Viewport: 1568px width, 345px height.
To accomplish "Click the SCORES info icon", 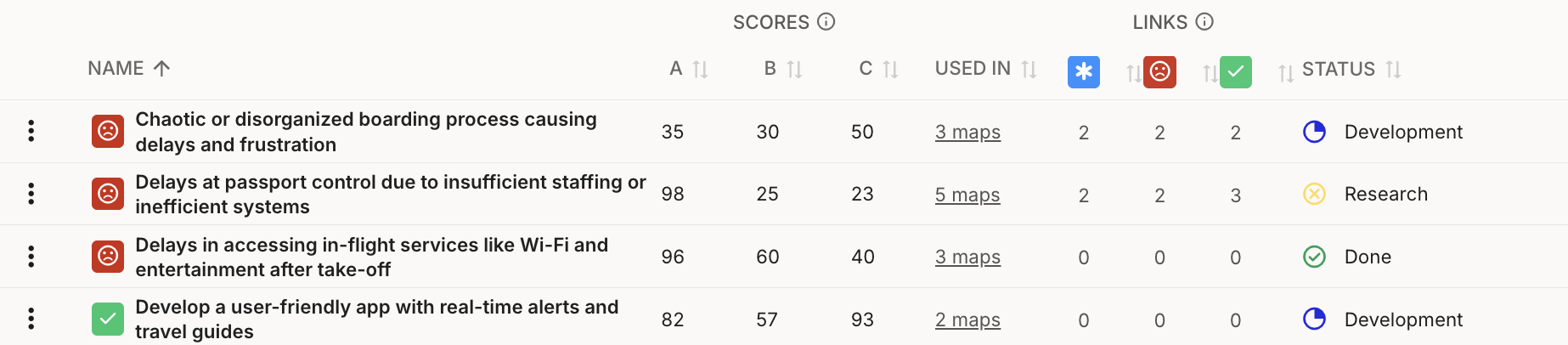I will (x=826, y=22).
